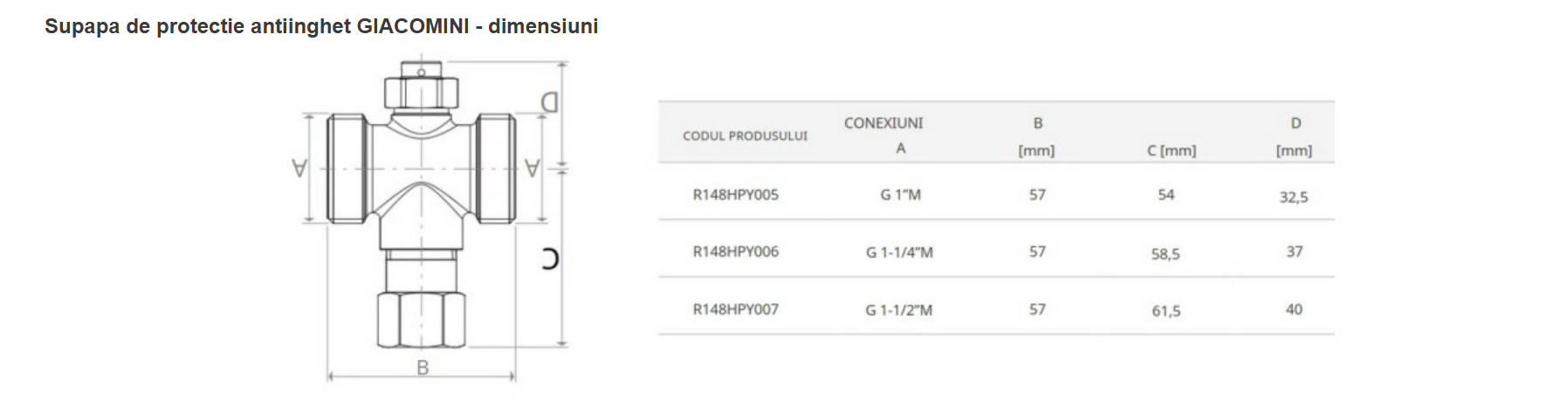Click the 61,5 value in column C

pyautogui.click(x=1166, y=311)
